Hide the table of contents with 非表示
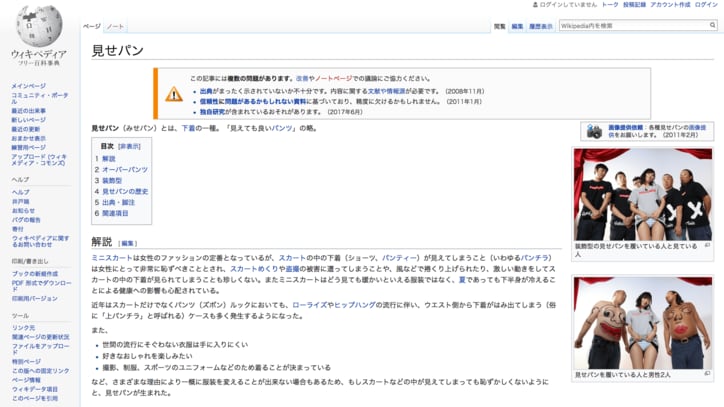The width and height of the screenshot is (724, 407). click(x=129, y=146)
